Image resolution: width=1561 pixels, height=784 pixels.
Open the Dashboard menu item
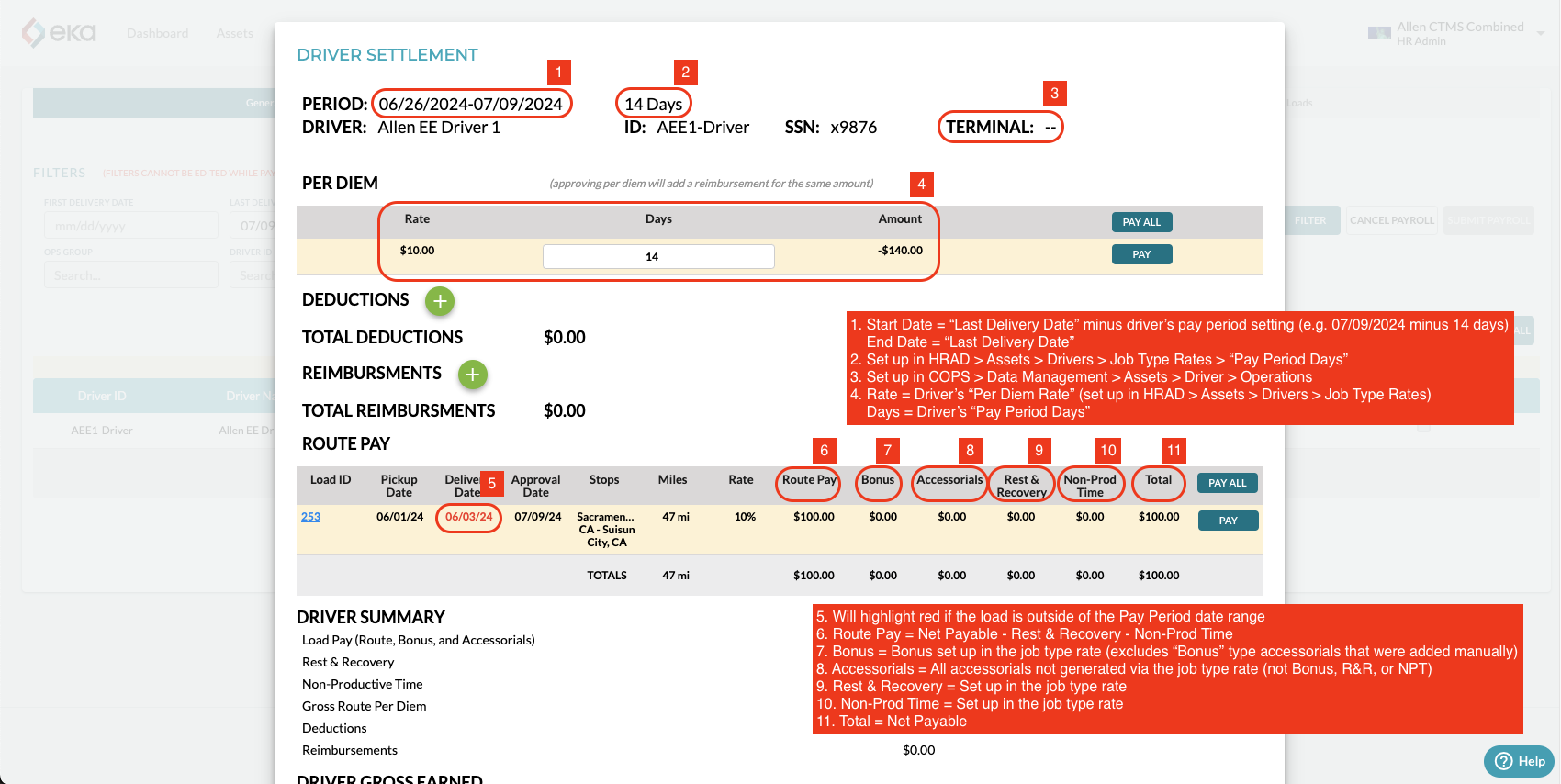coord(157,33)
